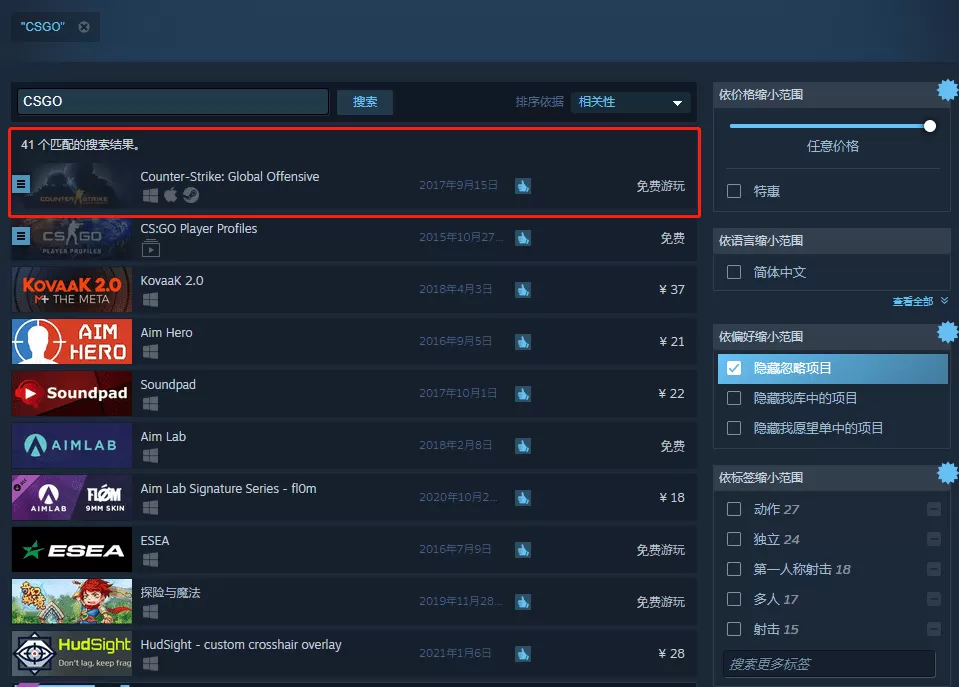Click list icon beside CS:GO Player Profiles
Viewport: 959px width, 687px height.
(x=21, y=236)
